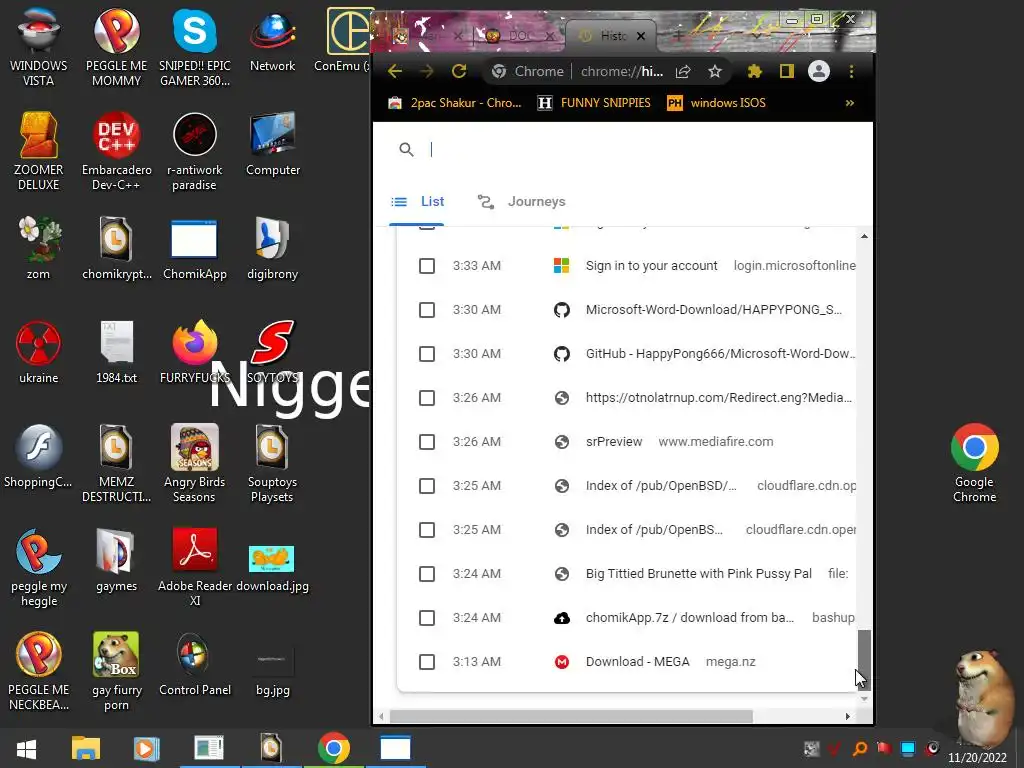This screenshot has height=768, width=1024.
Task: Switch to the Journeys tab
Action: tap(521, 202)
